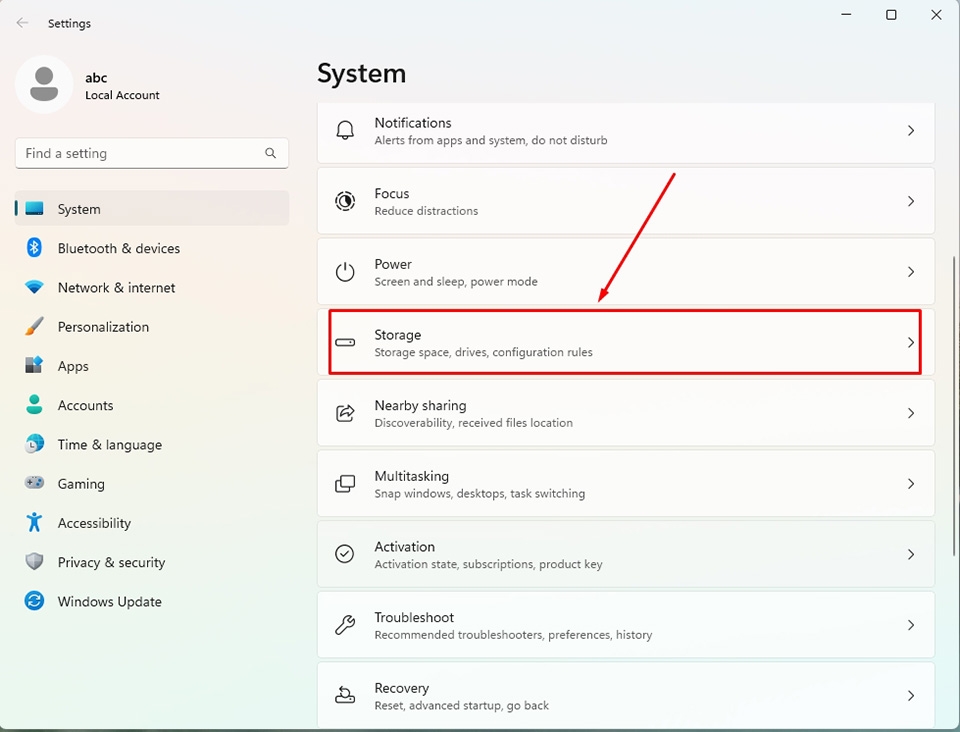Click the back arrow in Settings
The image size is (960, 732).
pyautogui.click(x=22, y=23)
